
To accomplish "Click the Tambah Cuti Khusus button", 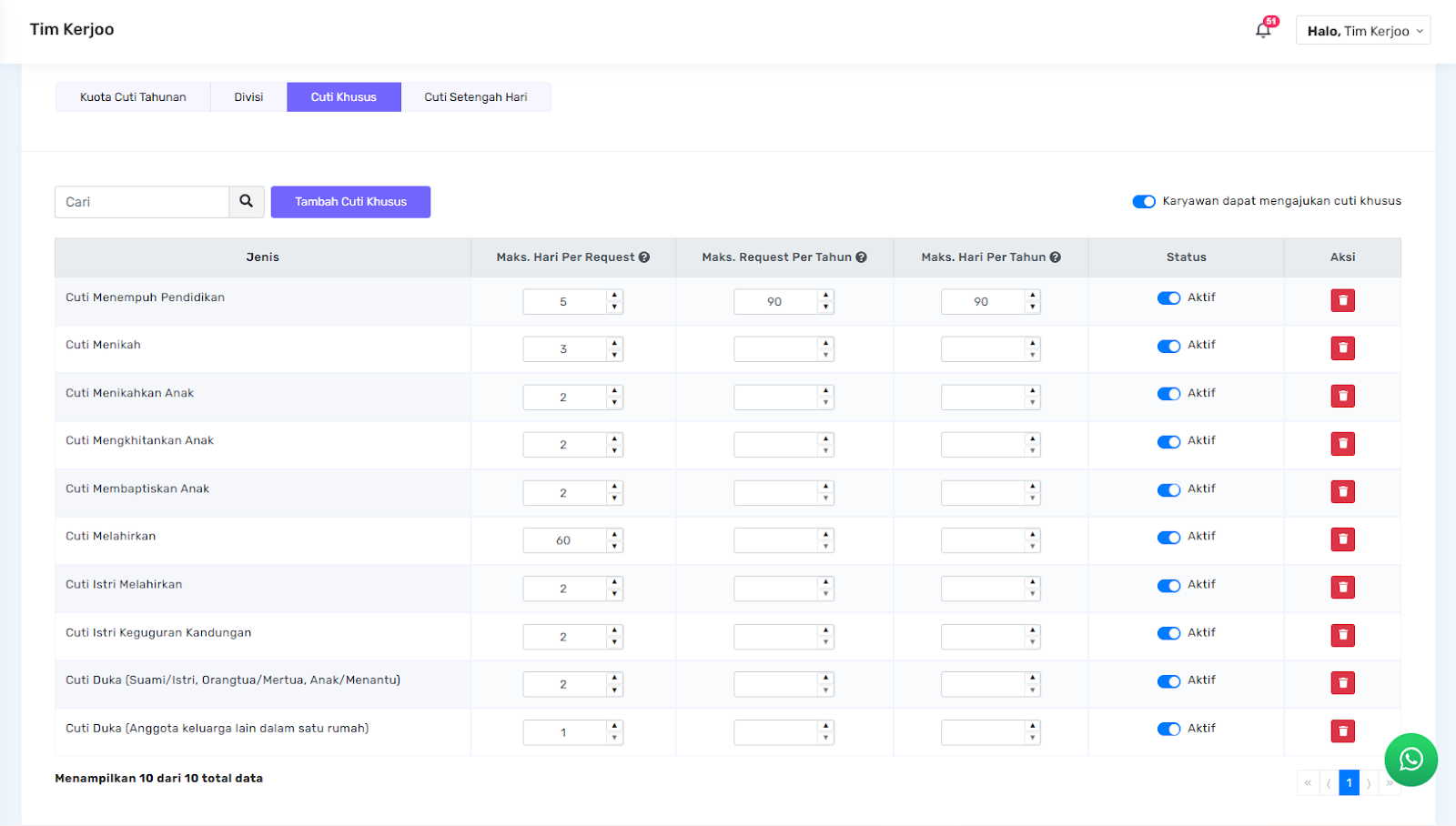I will tap(350, 202).
